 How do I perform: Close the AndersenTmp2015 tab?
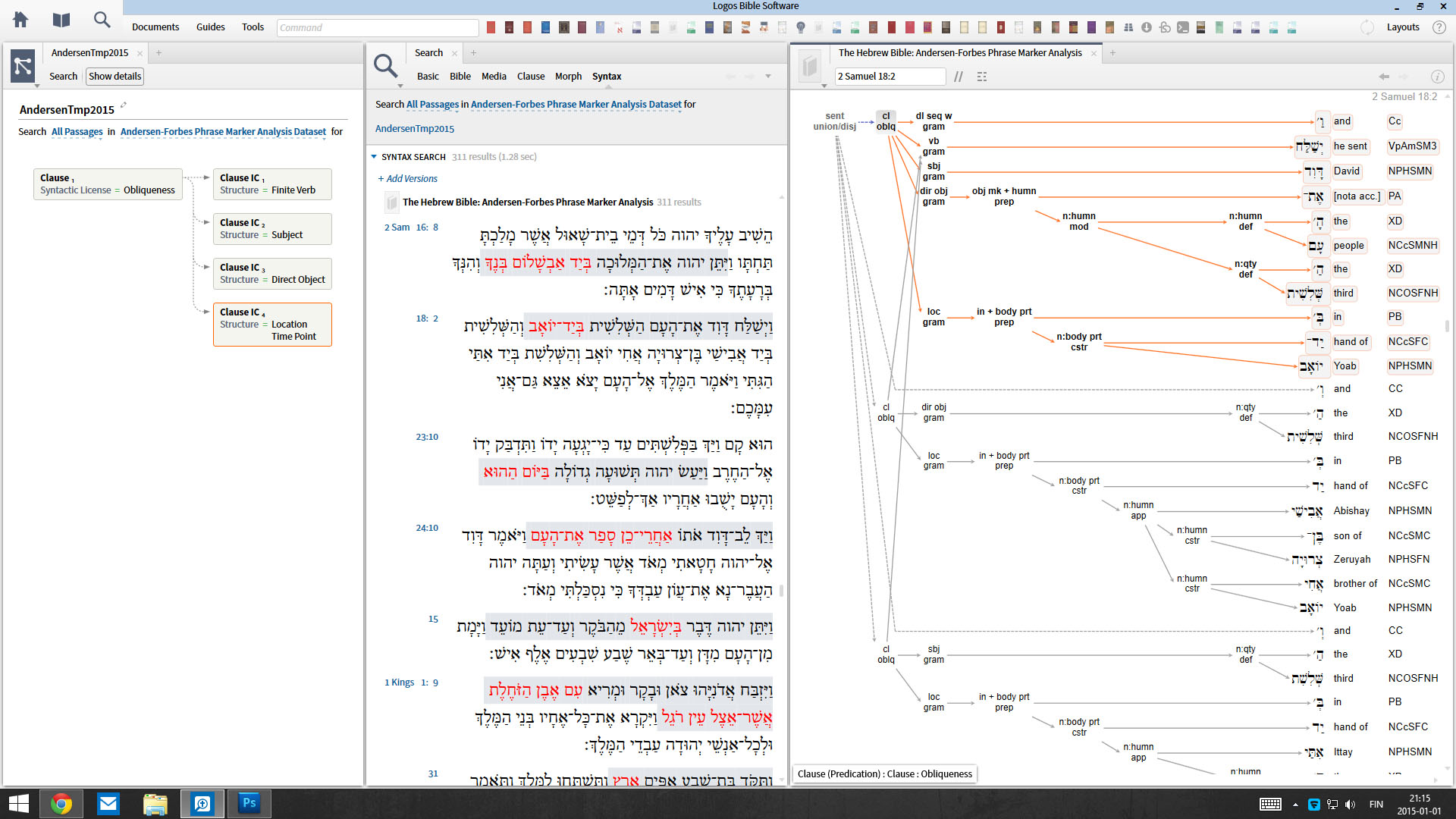click(x=140, y=54)
